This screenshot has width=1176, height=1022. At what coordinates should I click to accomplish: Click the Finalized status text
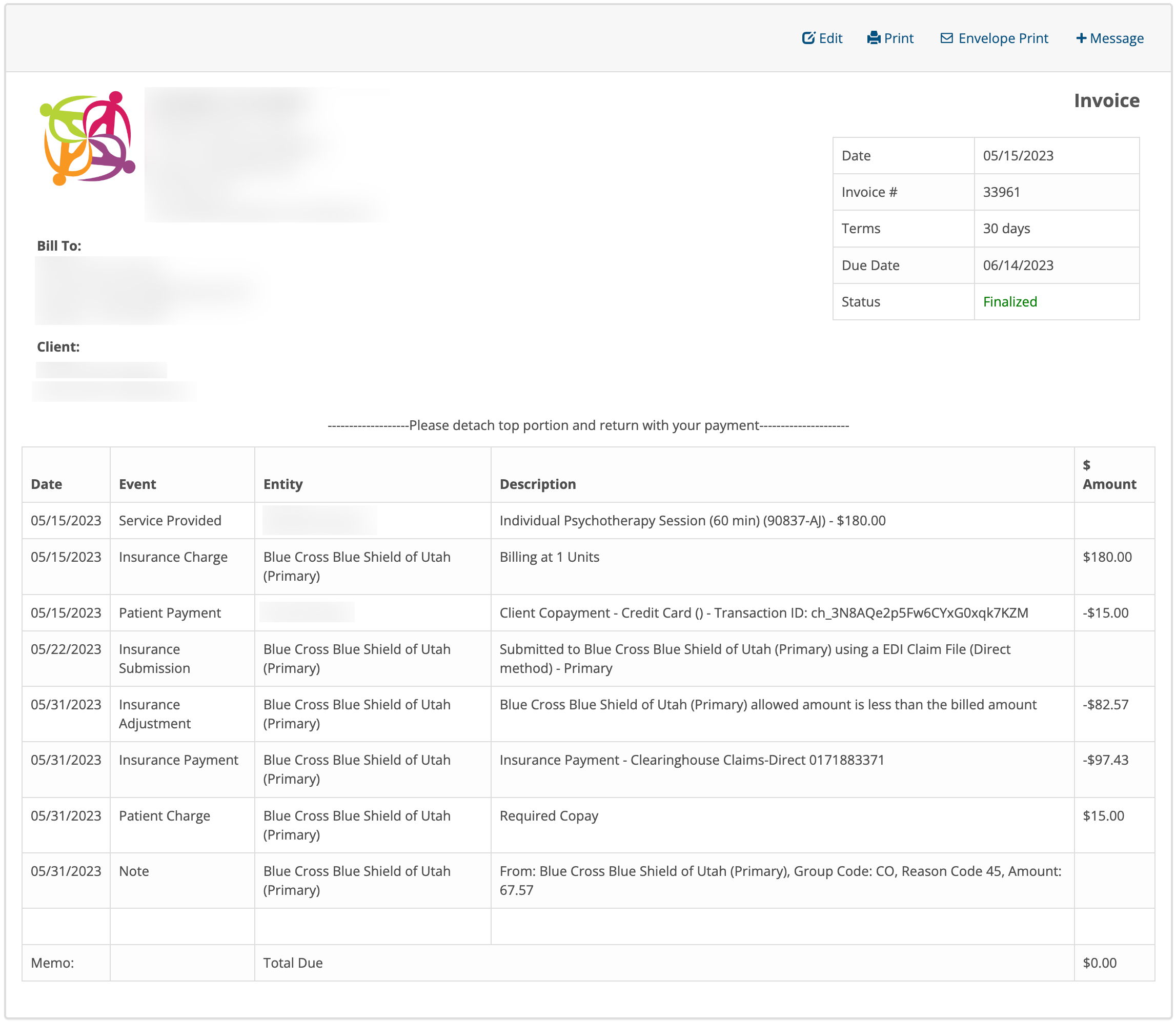click(1009, 302)
